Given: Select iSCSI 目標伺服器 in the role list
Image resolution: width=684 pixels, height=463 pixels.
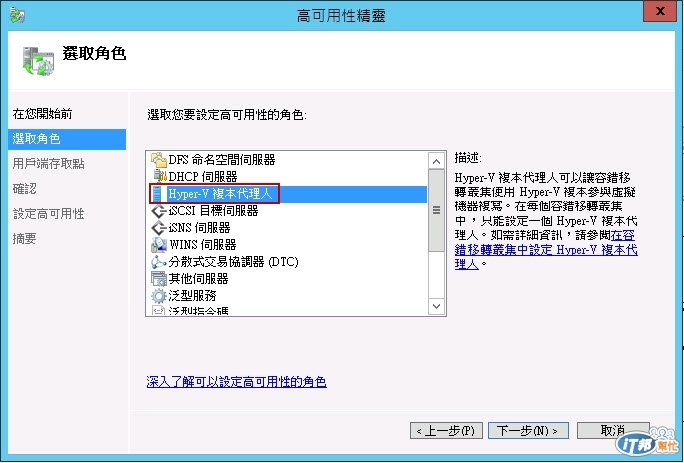Looking at the screenshot, I should [213, 211].
